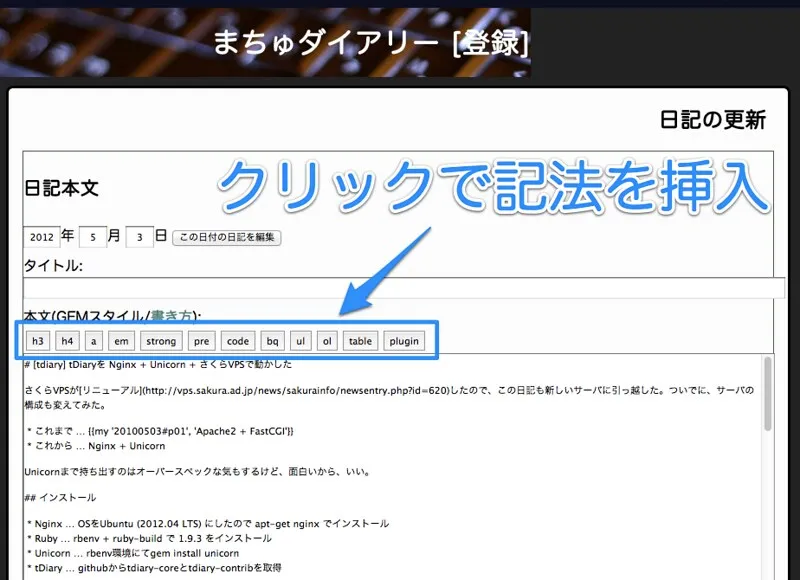Click the この日付の日記を編集 button
The width and height of the screenshot is (800, 580).
pos(227,237)
